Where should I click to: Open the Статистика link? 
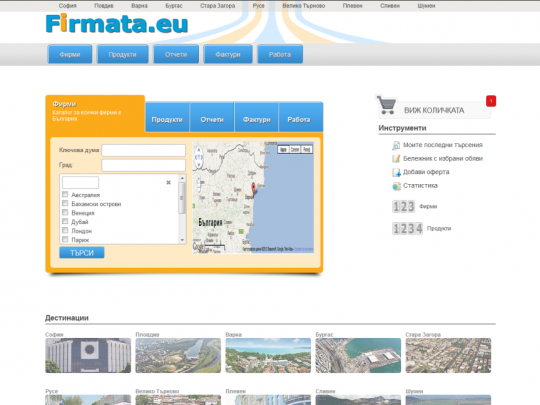(420, 186)
